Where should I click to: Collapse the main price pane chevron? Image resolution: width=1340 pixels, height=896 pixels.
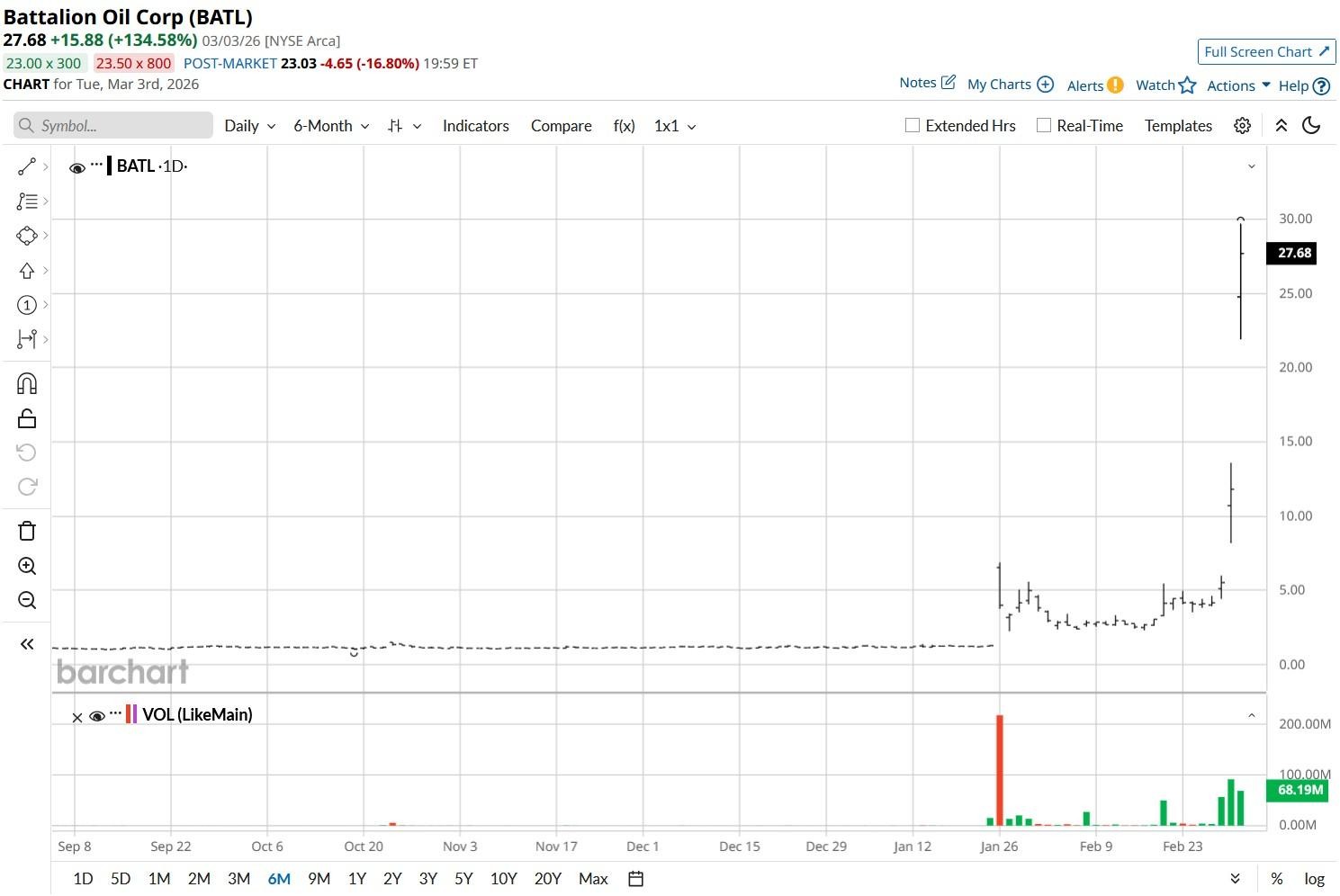pyautogui.click(x=1251, y=166)
